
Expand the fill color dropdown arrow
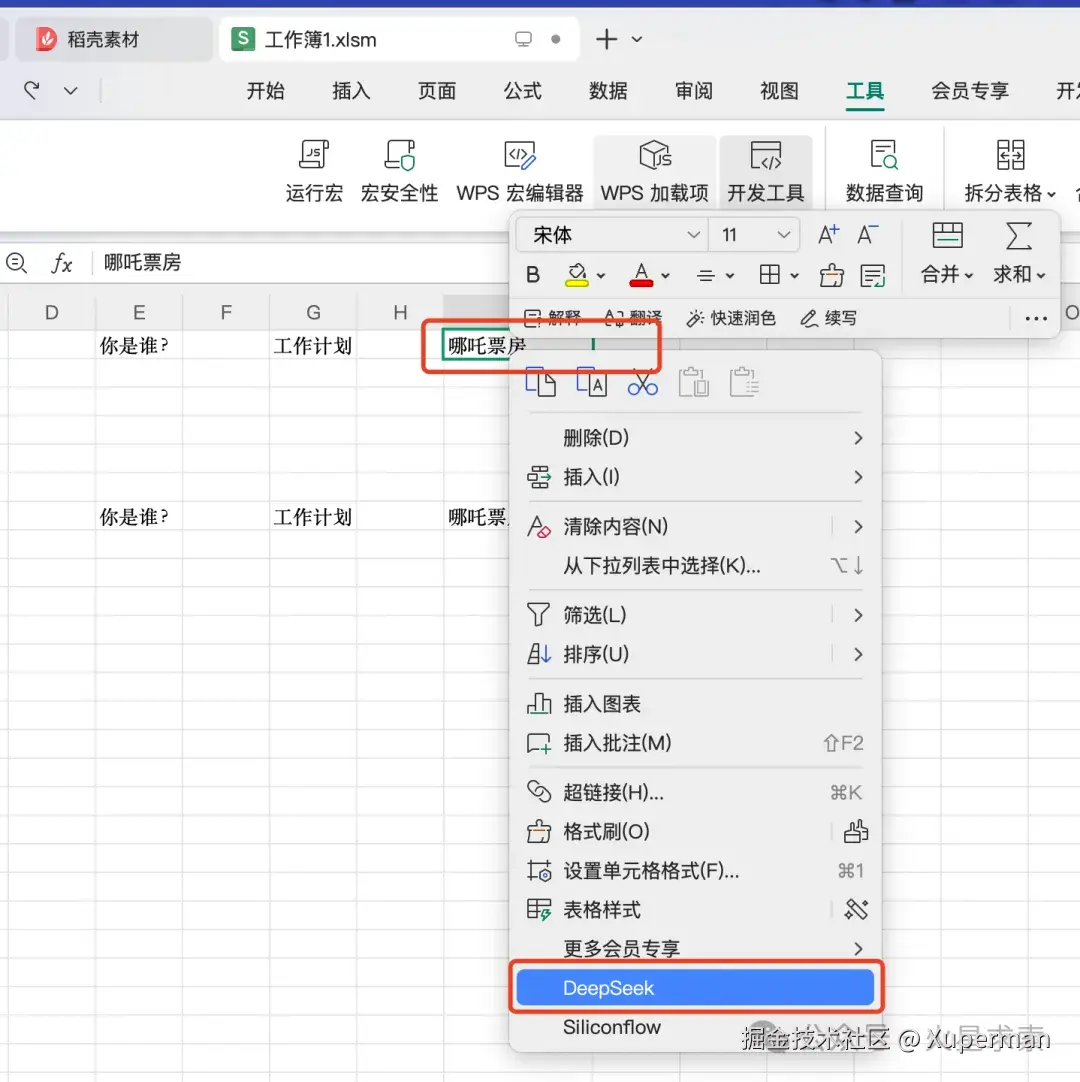601,276
